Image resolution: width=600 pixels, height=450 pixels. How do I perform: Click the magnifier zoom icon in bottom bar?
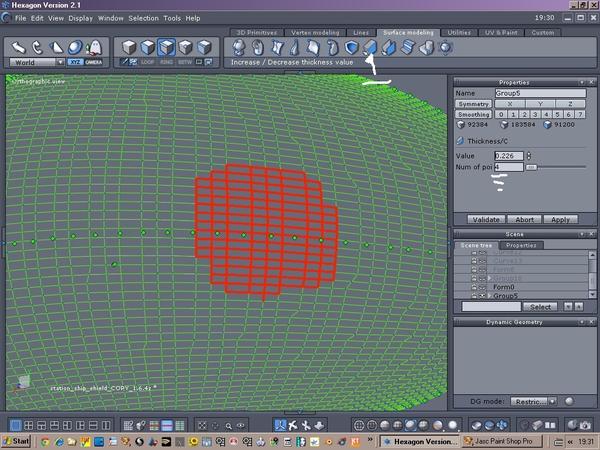point(228,426)
